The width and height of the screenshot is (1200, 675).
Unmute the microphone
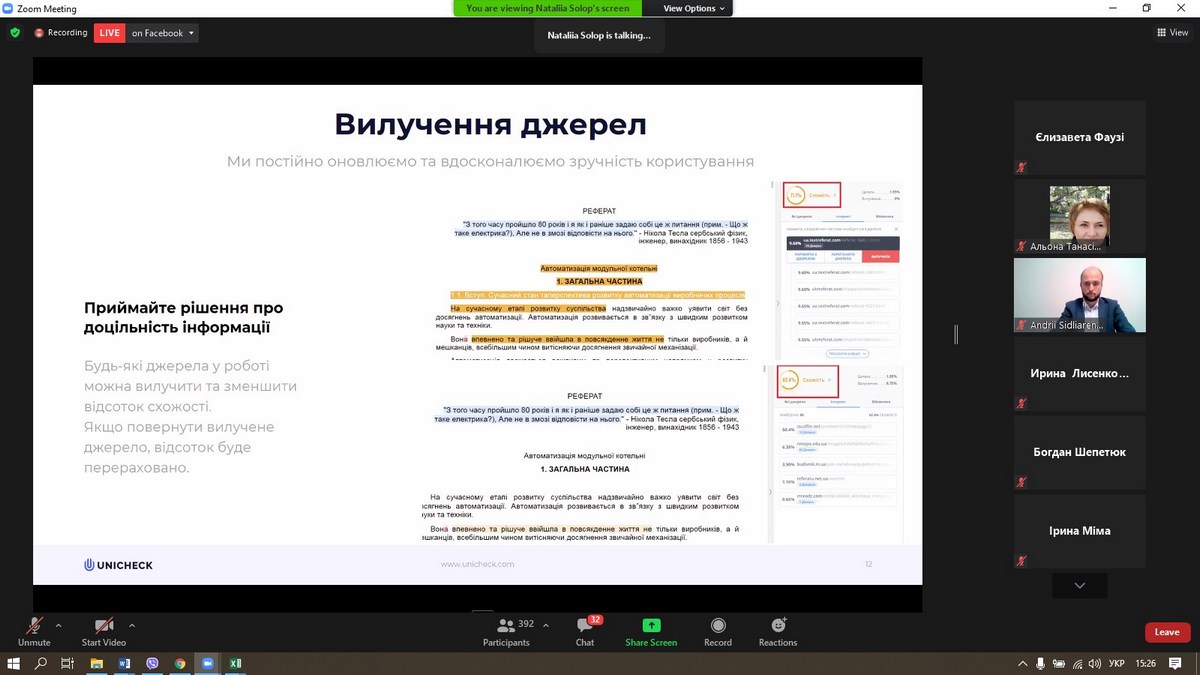coord(34,630)
